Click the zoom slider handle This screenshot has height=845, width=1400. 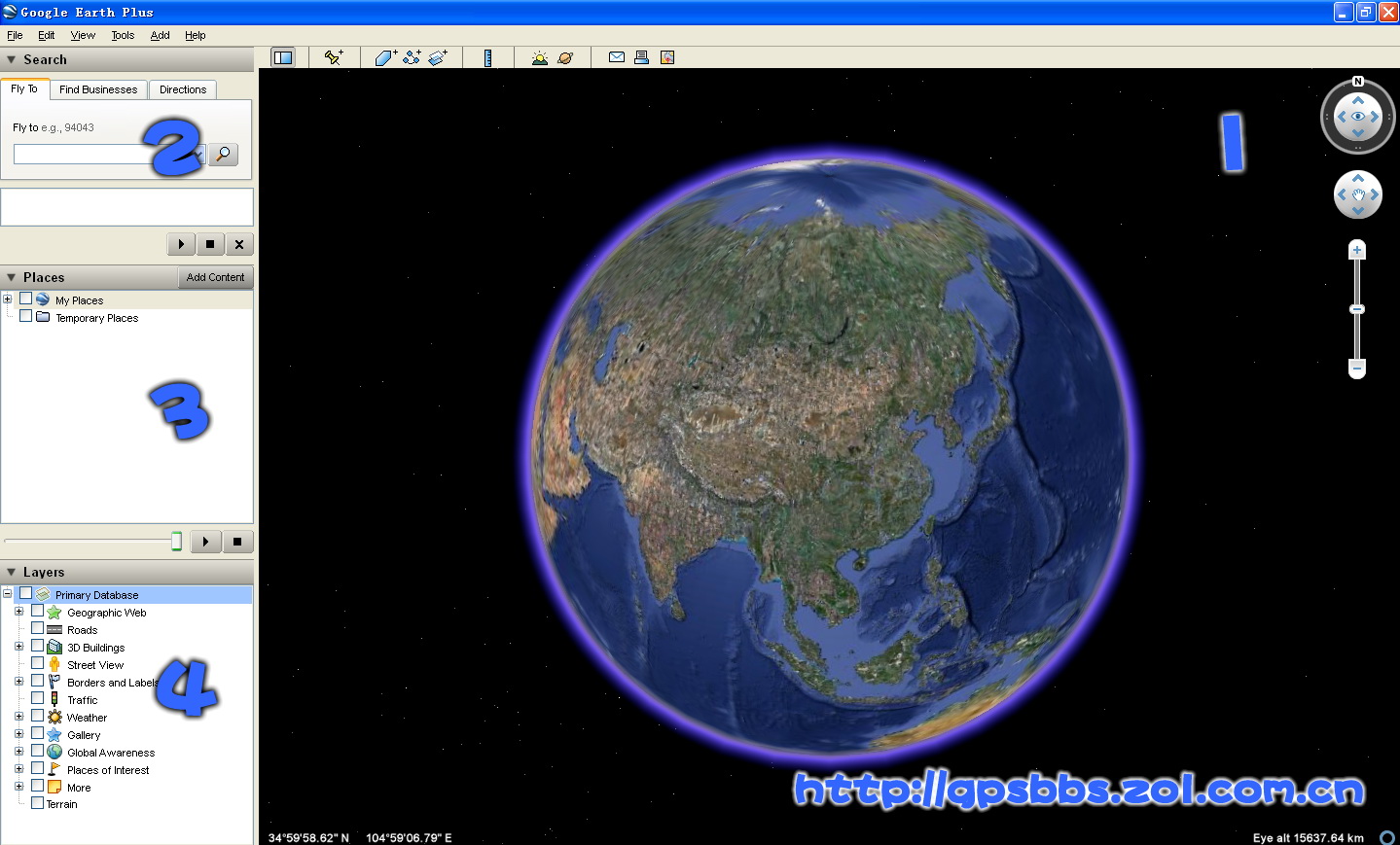(1357, 309)
